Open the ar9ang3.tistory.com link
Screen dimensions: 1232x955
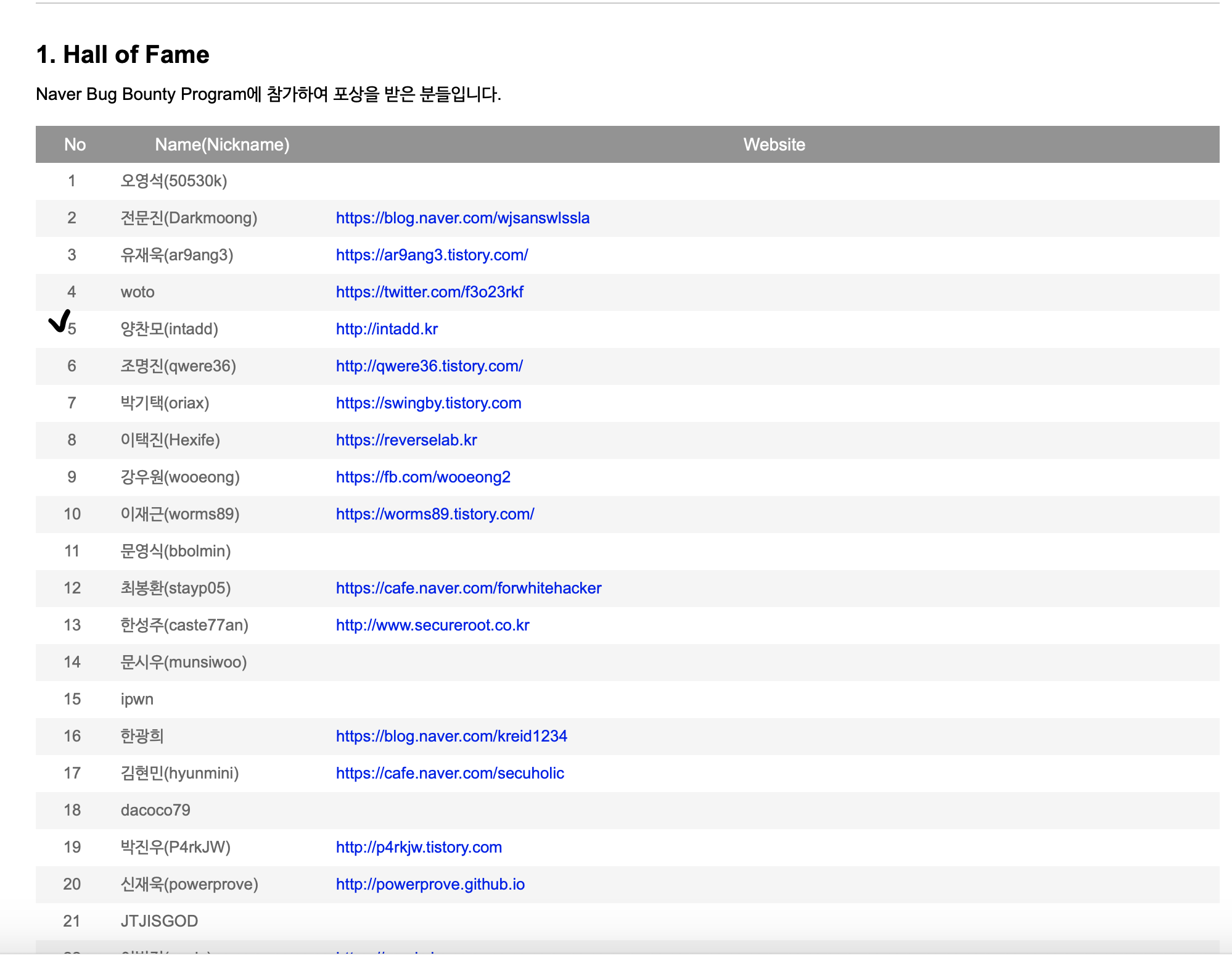pyautogui.click(x=432, y=255)
